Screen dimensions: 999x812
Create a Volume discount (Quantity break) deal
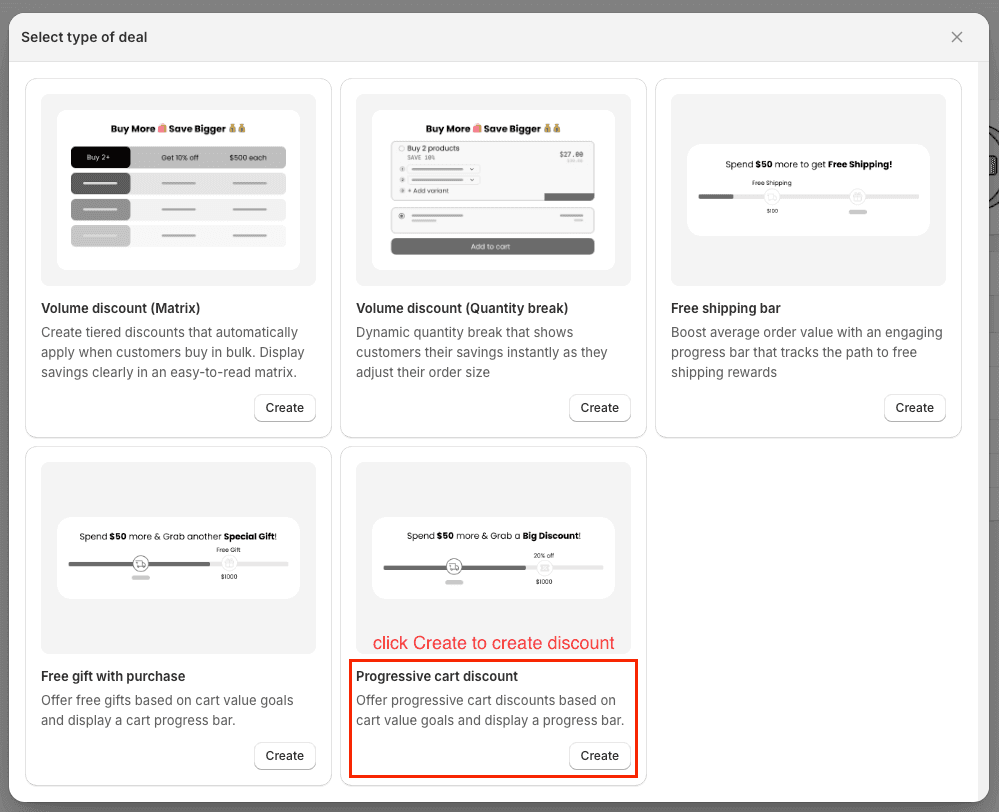pyautogui.click(x=599, y=408)
